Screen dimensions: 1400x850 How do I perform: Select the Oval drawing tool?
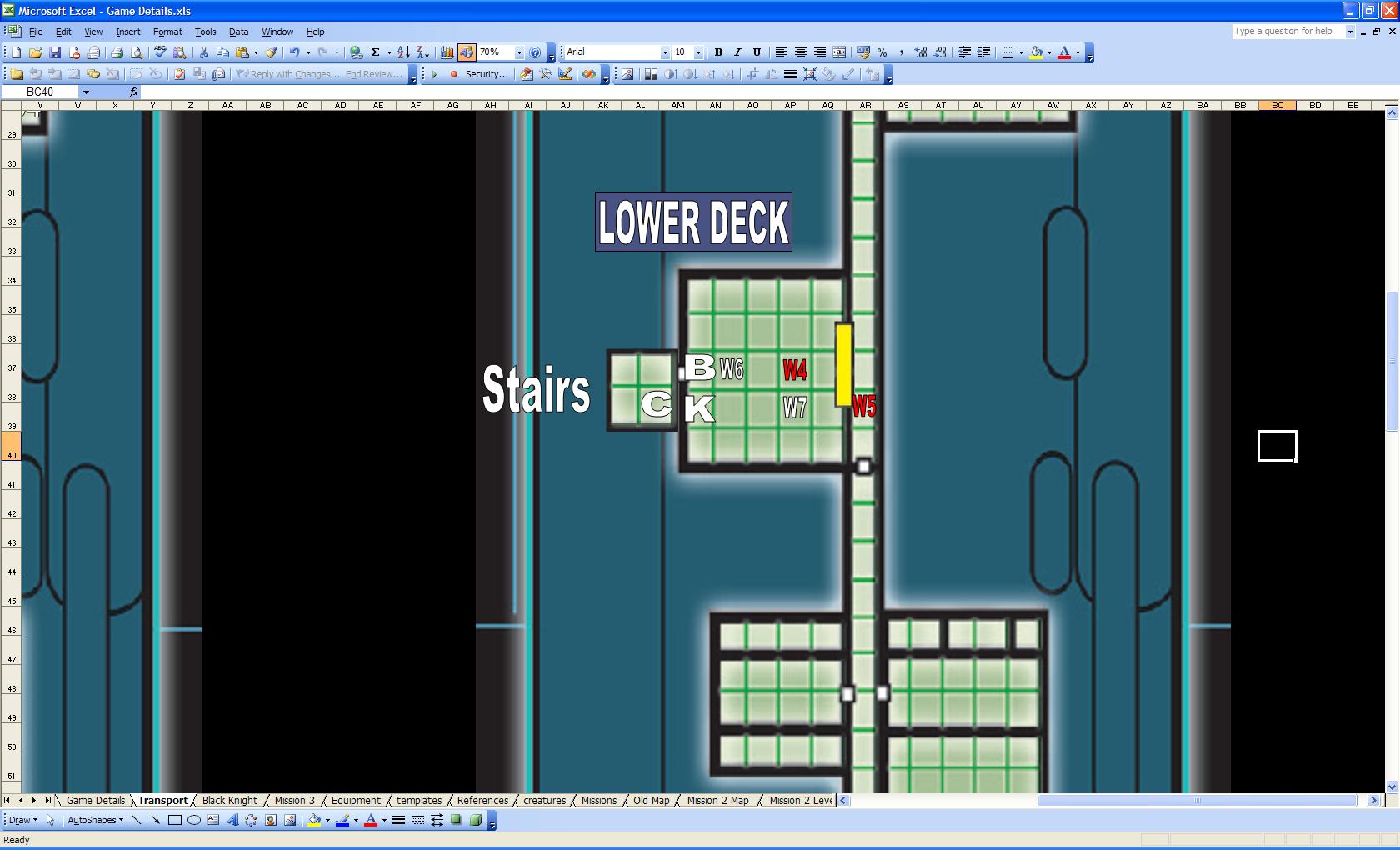[194, 820]
